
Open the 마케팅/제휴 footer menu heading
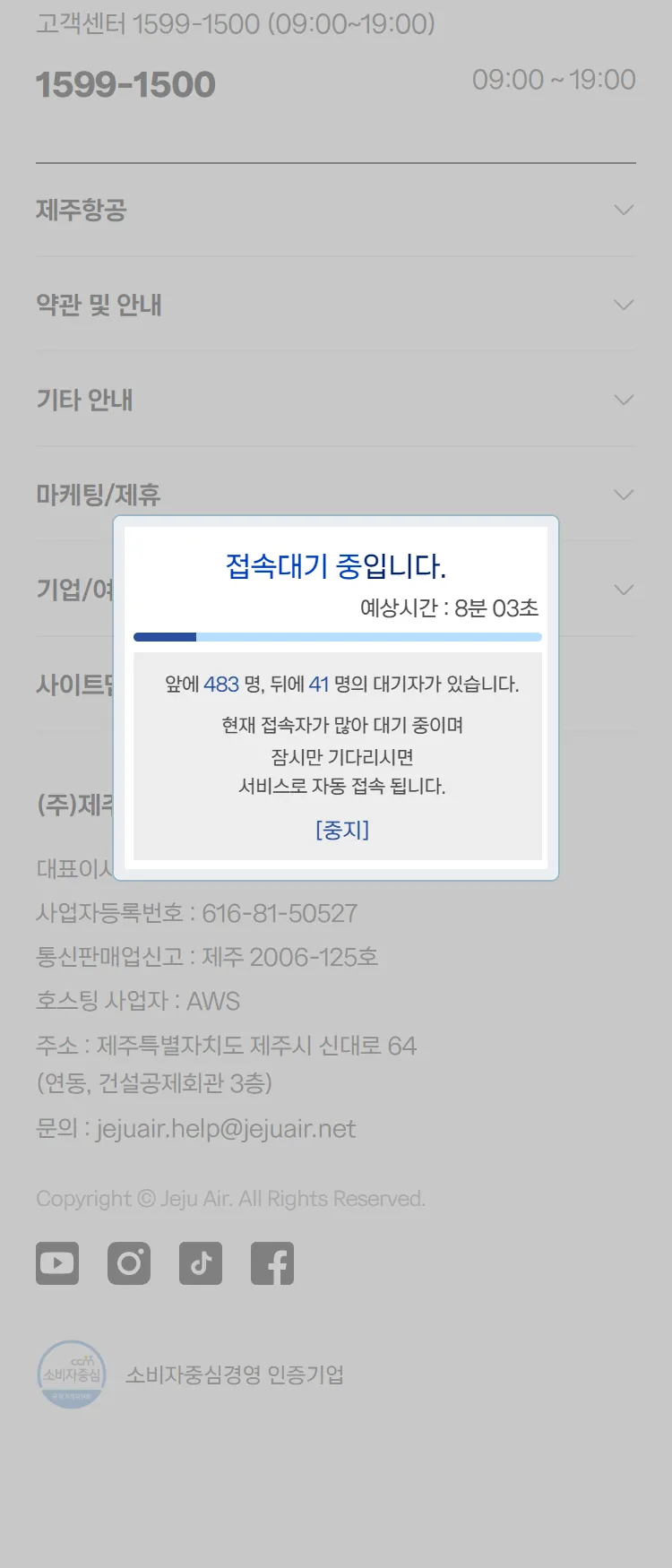99,495
